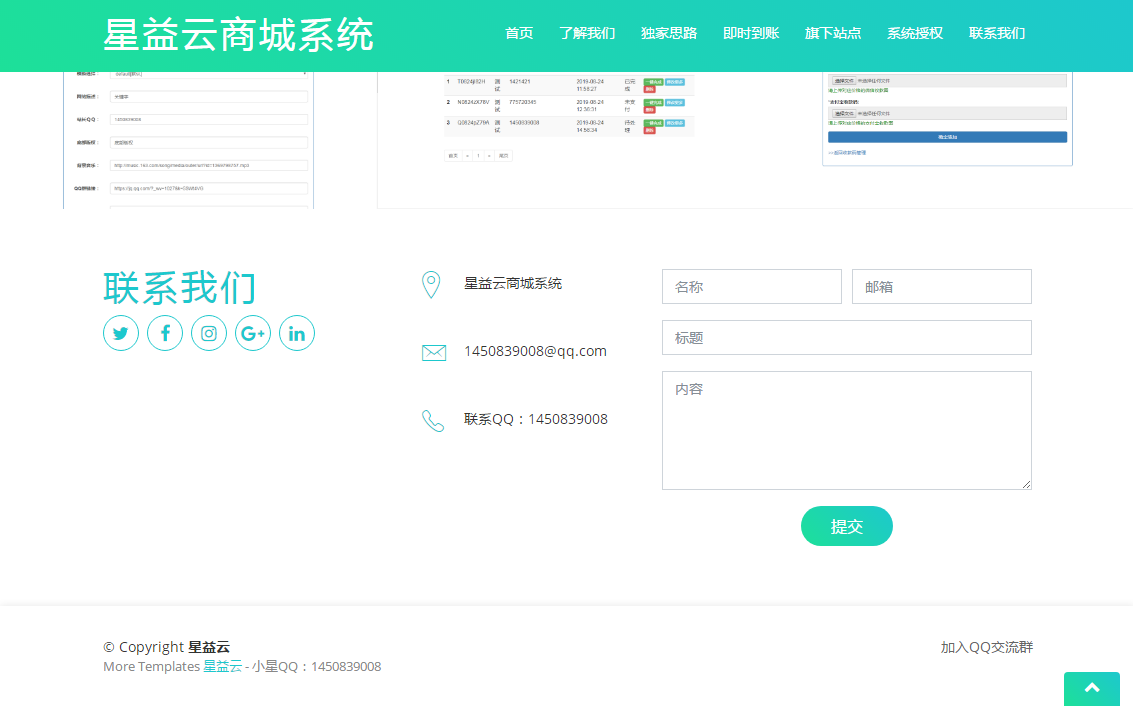Click the phone icon beside 联系QQ
This screenshot has width=1133, height=706.
pyautogui.click(x=433, y=419)
